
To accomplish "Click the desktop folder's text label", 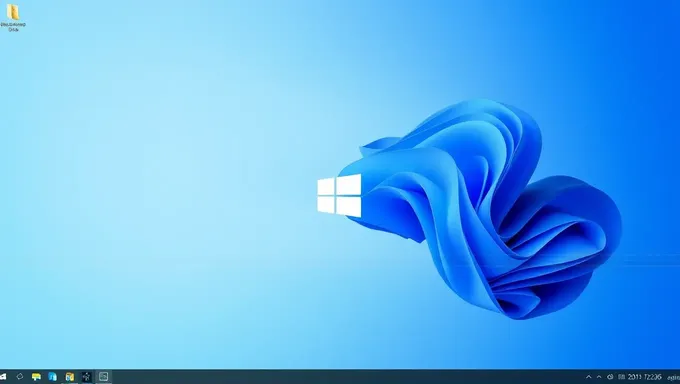I will click(x=13, y=27).
